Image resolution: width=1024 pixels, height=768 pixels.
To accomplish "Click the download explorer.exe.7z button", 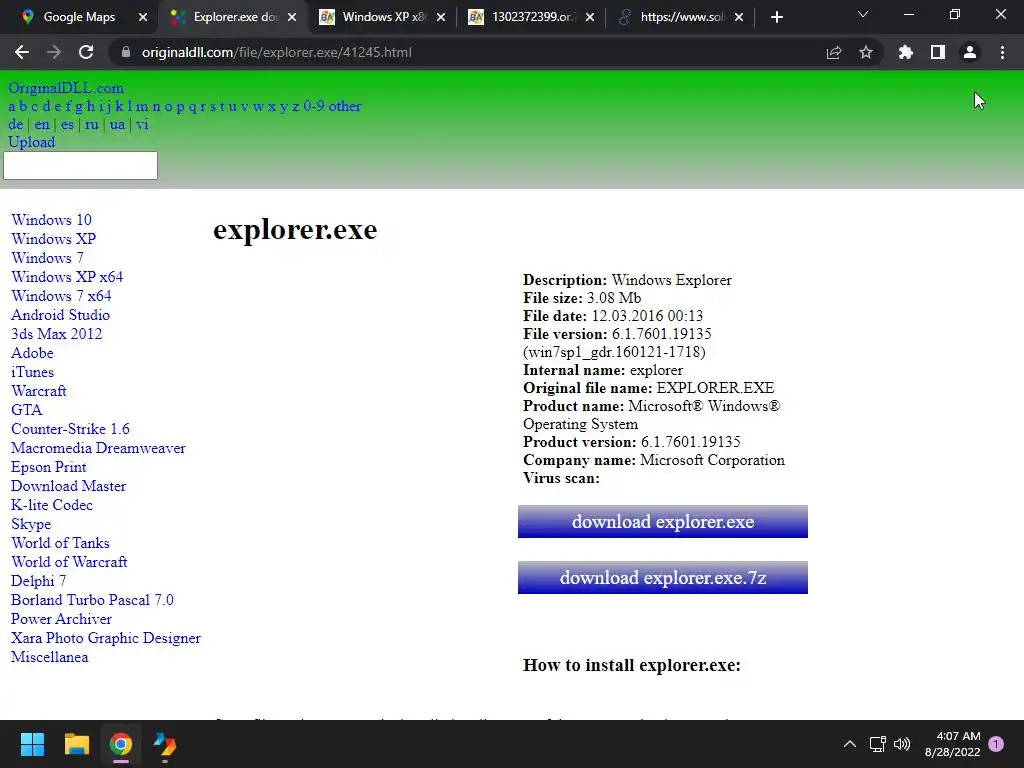I will pos(663,578).
